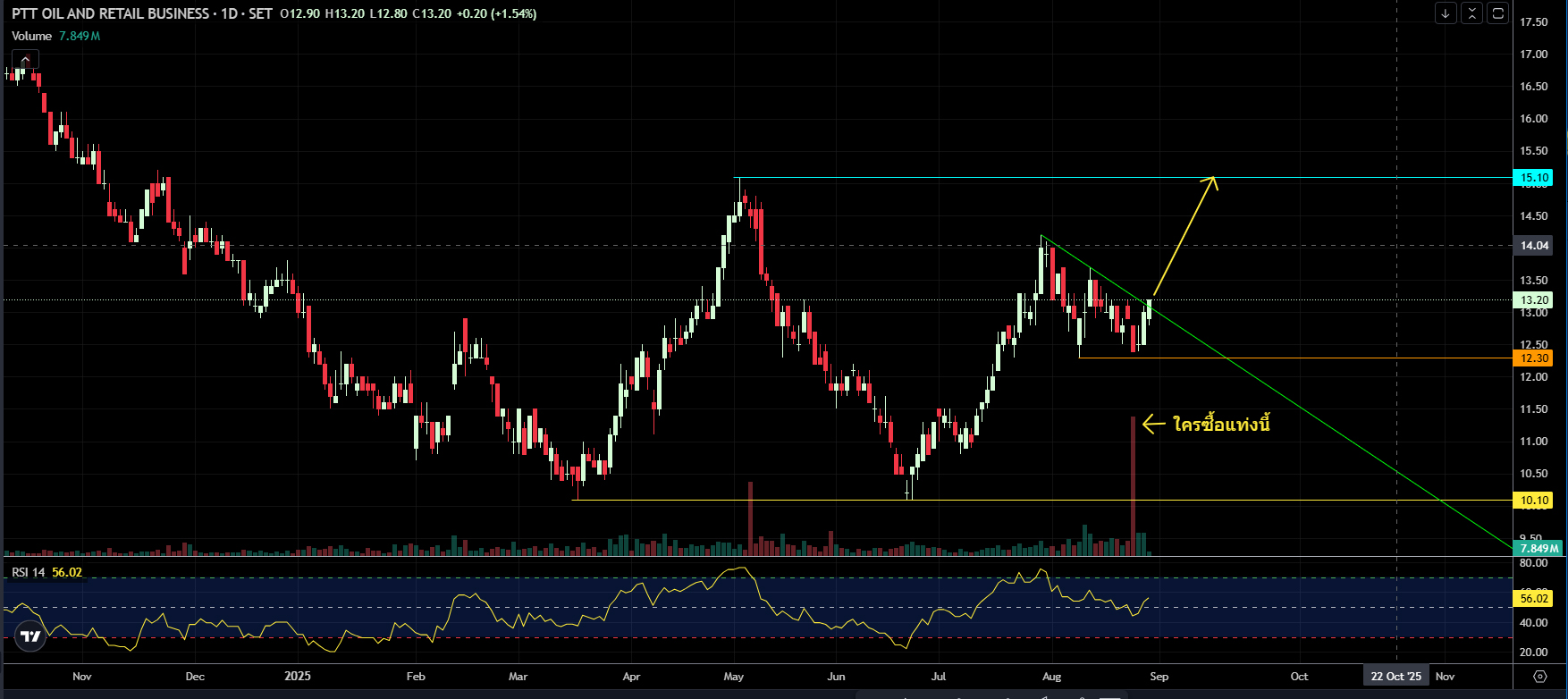The image size is (1568, 699).
Task: Click the yellow 10.10 price label
Action: coord(1535,501)
